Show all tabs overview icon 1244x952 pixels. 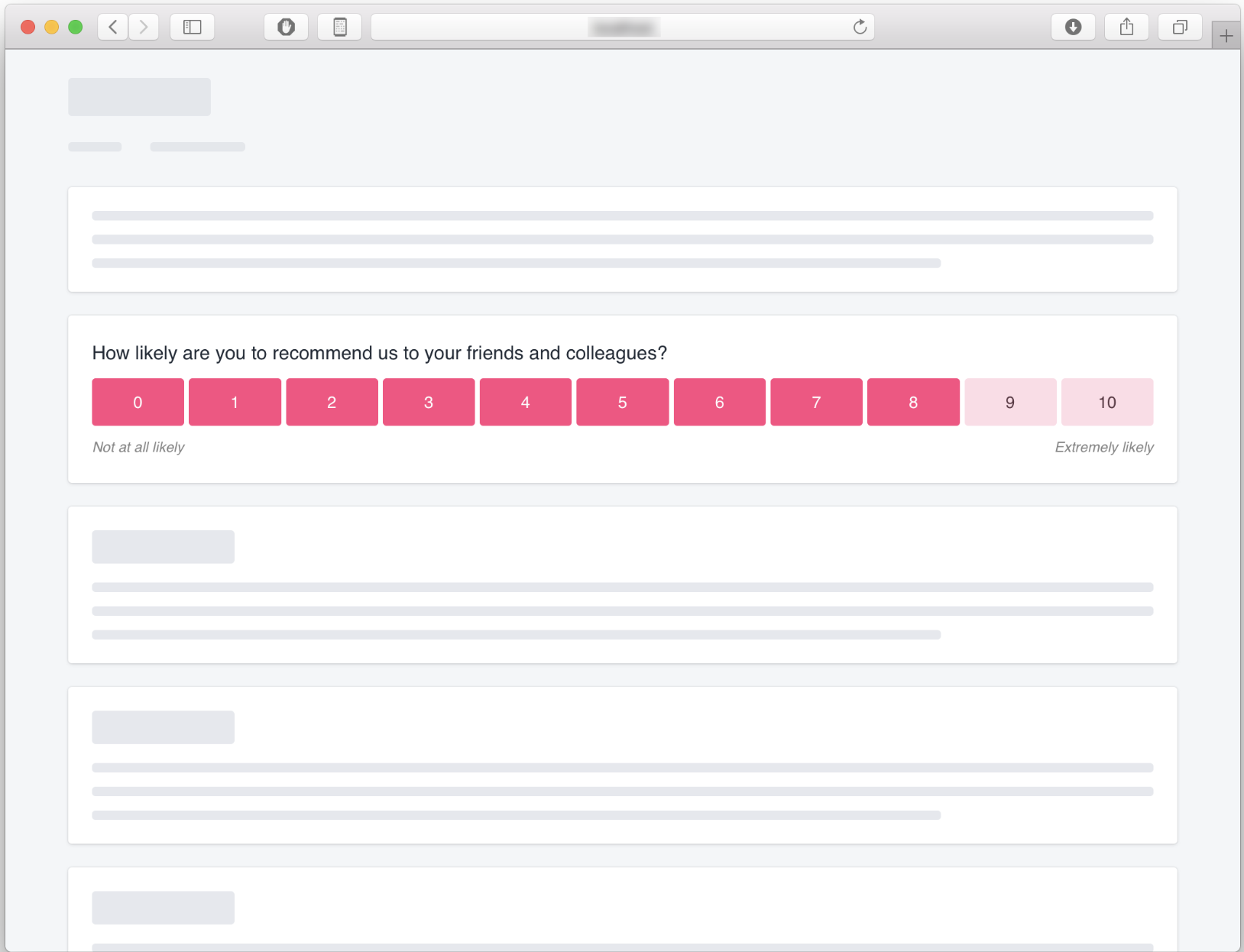coord(1180,28)
